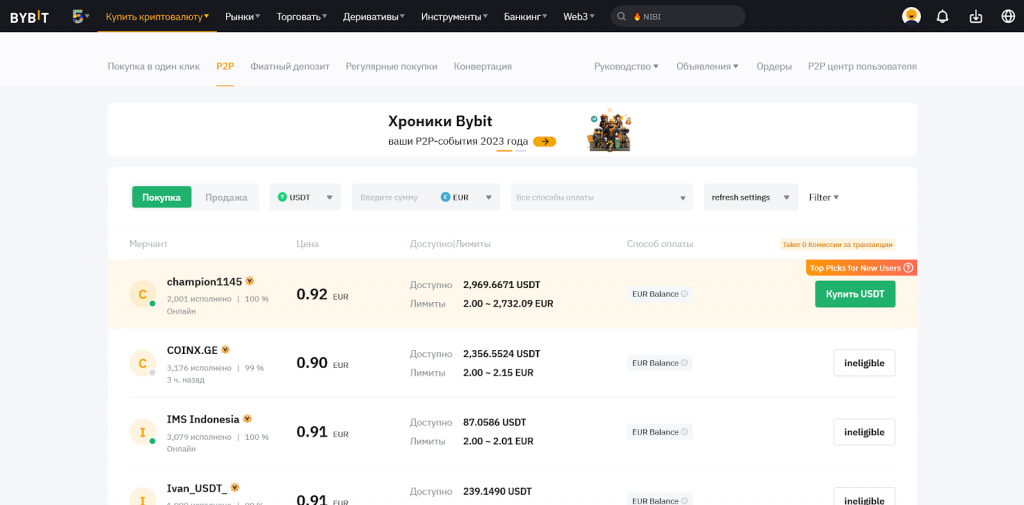This screenshot has height=505, width=1024.
Task: Go to Покупка в один клик tab
Action: pos(153,66)
